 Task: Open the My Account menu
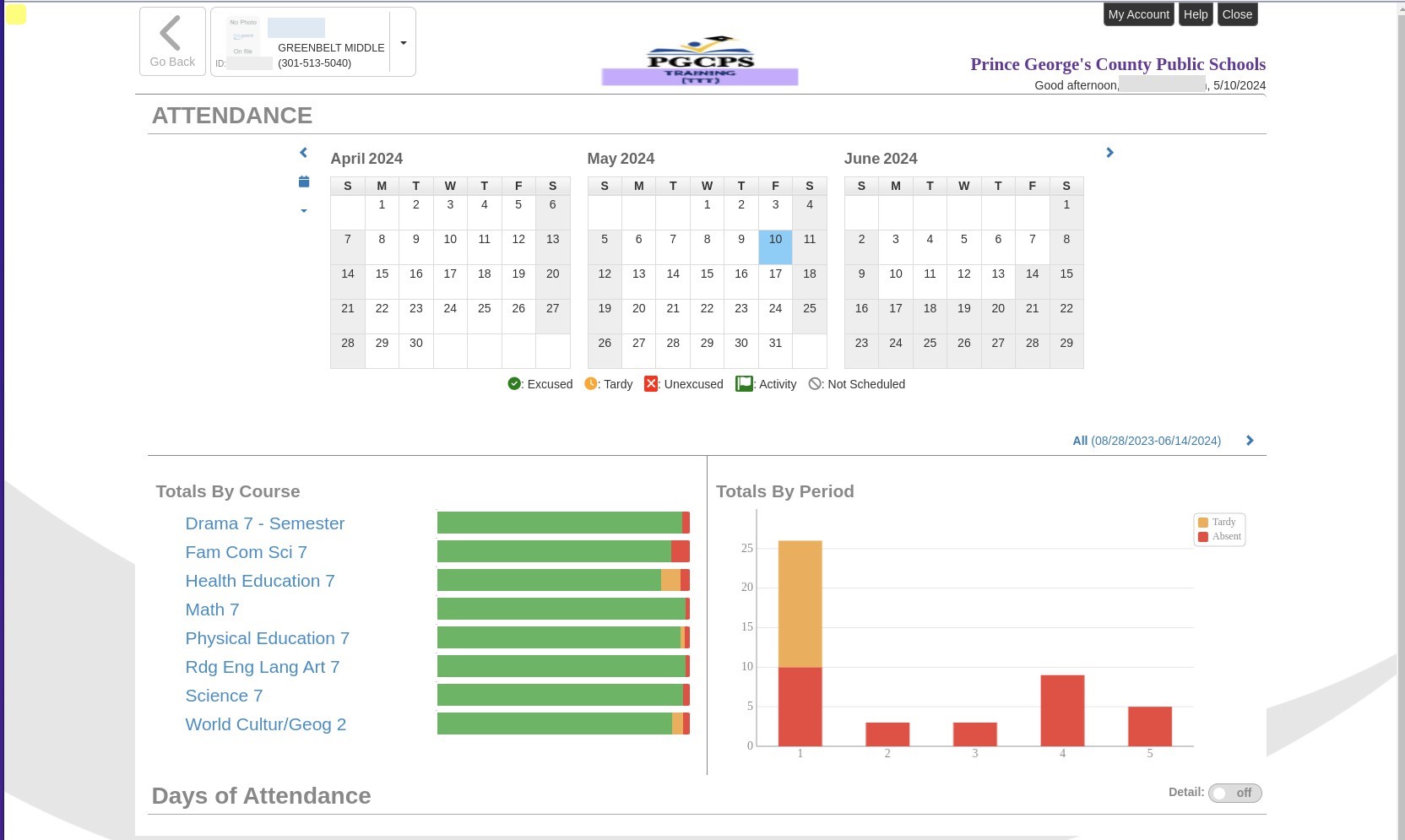(1138, 14)
